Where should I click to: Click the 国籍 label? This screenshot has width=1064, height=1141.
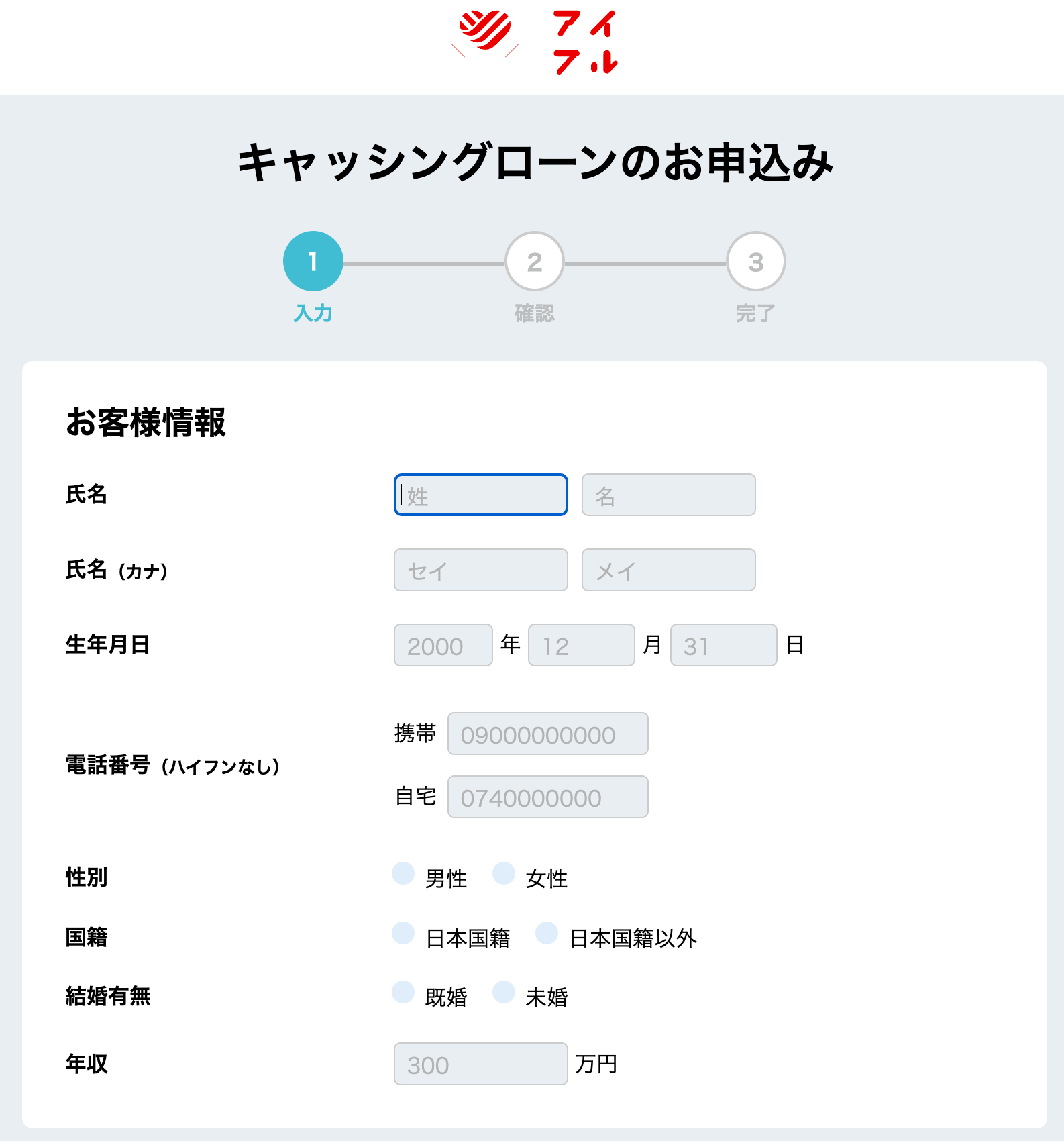(x=87, y=937)
